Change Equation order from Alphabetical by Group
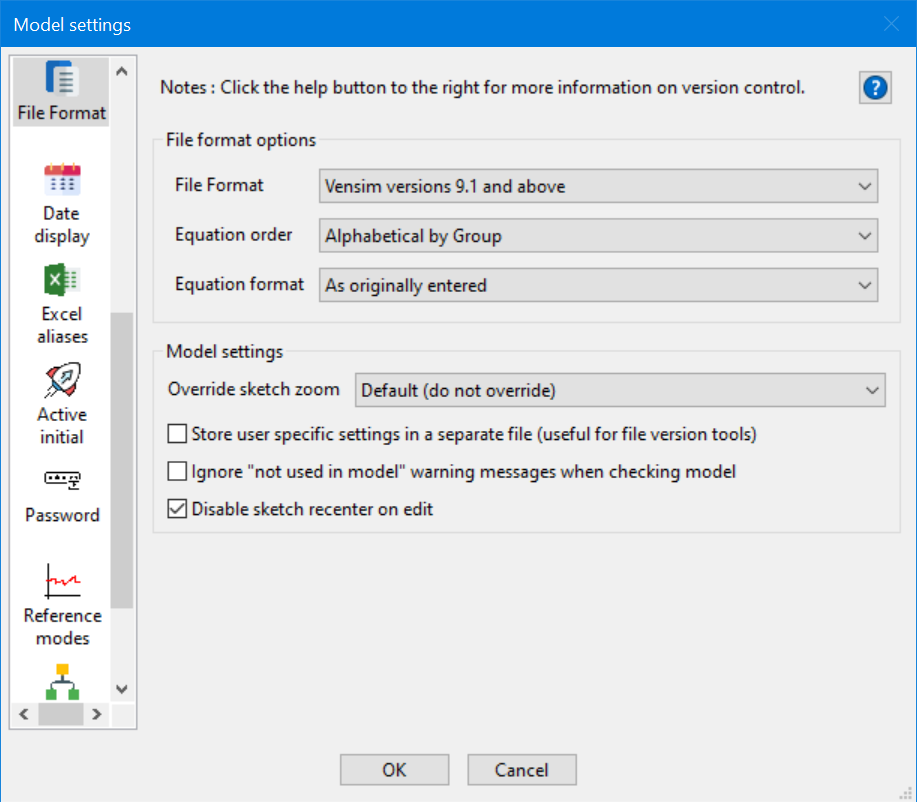The image size is (917, 802). click(866, 235)
